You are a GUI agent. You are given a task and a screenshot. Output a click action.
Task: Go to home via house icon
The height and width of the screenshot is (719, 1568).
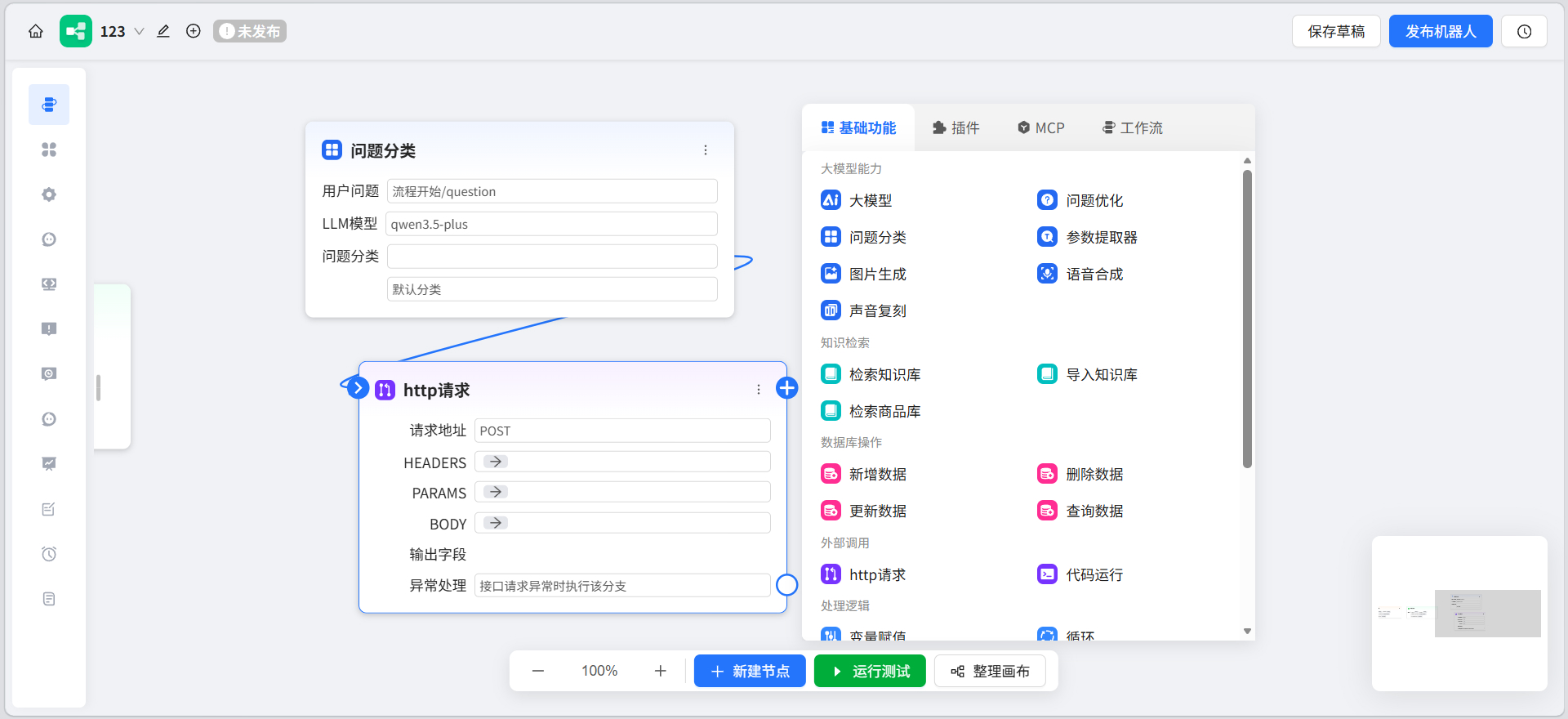[x=36, y=31]
